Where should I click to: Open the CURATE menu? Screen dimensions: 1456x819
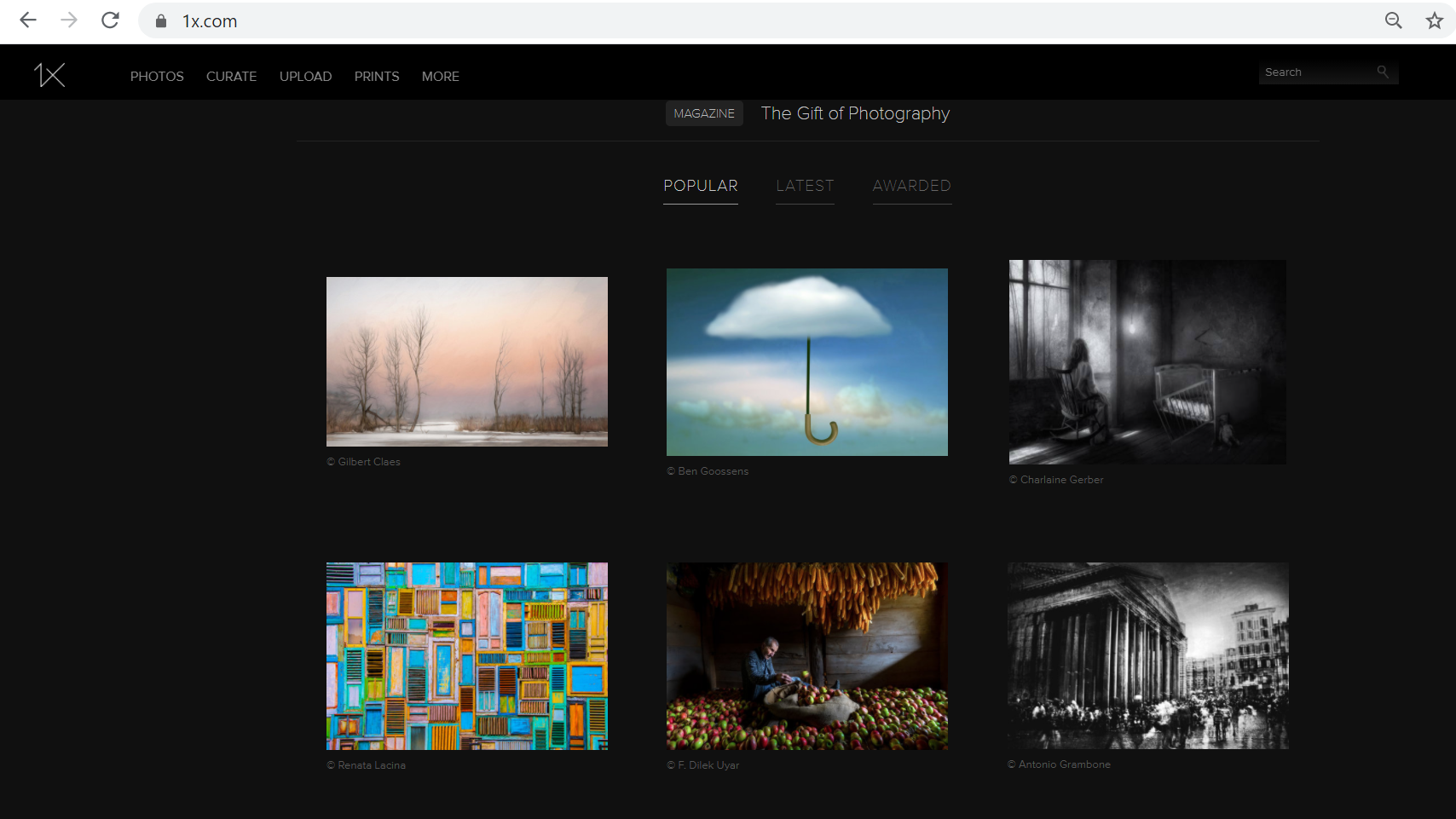pos(231,77)
